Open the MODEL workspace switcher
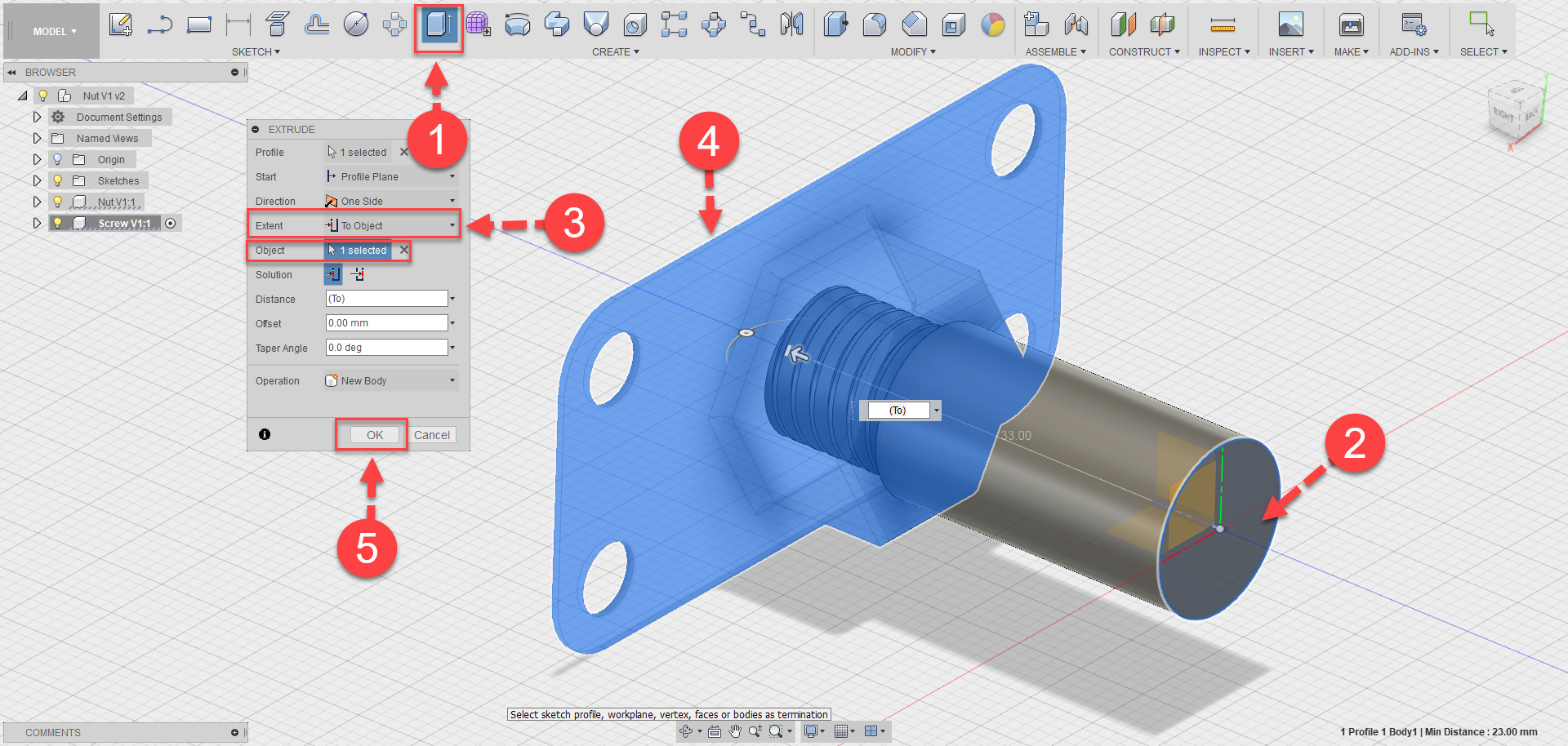1568x746 pixels. (51, 31)
